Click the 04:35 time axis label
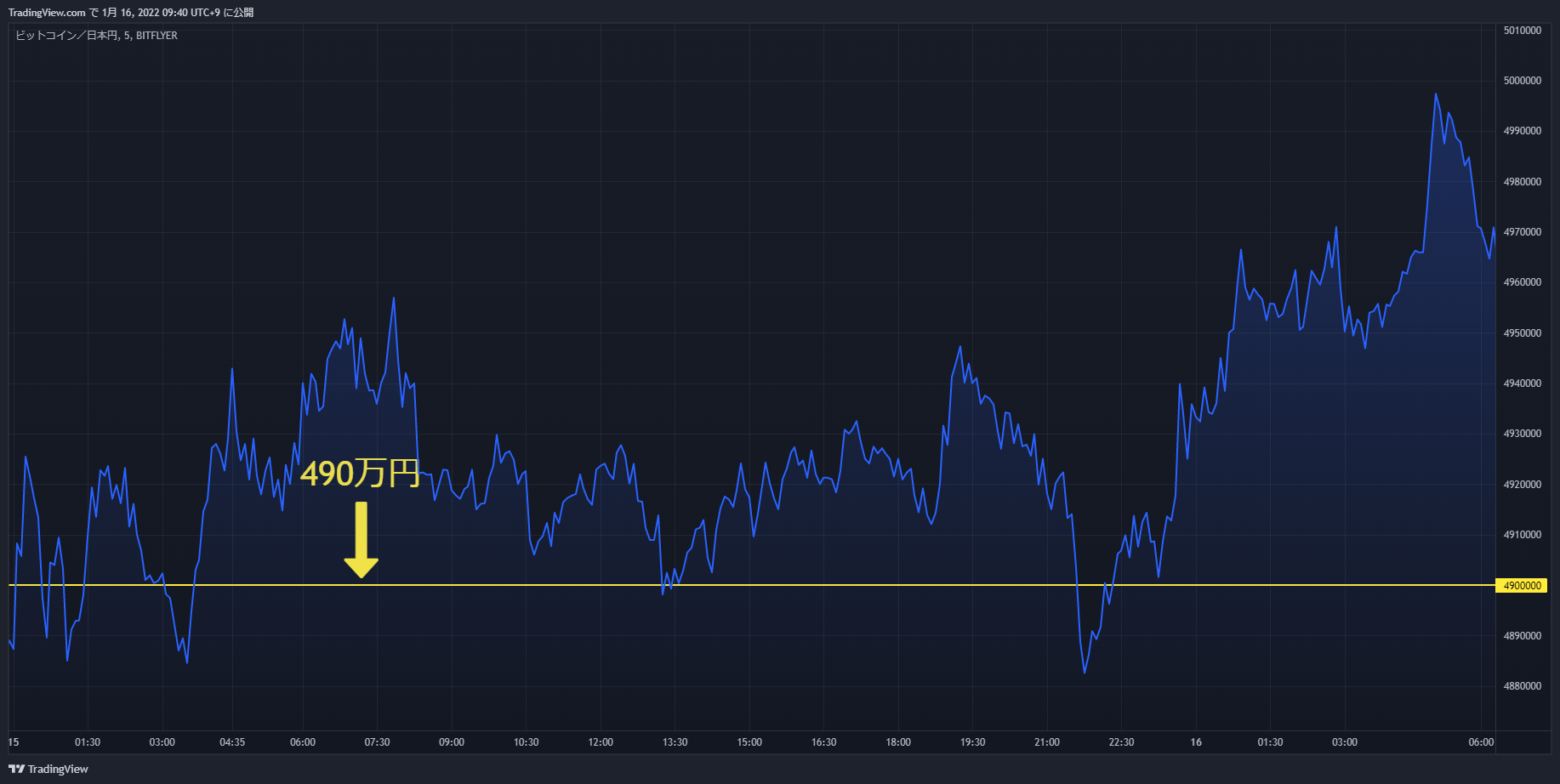 232,742
